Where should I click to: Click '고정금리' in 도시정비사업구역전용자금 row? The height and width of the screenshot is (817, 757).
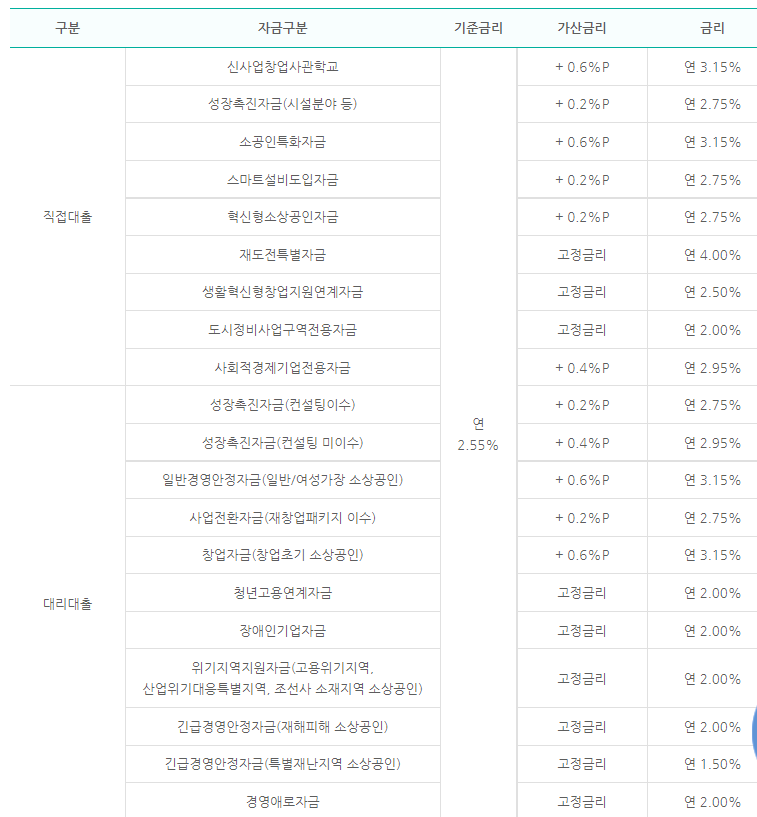tap(581, 330)
